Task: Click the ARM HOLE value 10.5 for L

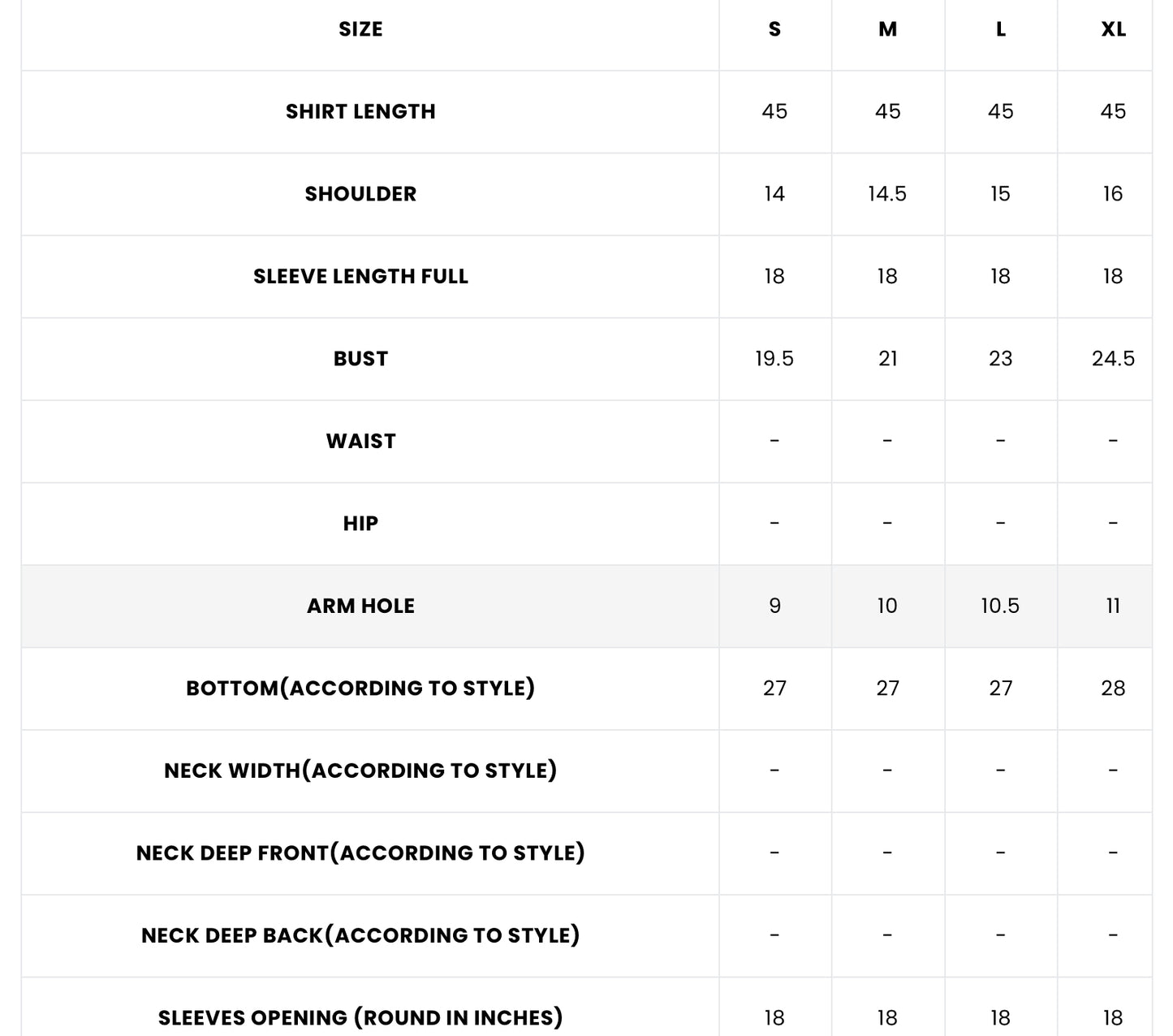Action: 1000,606
